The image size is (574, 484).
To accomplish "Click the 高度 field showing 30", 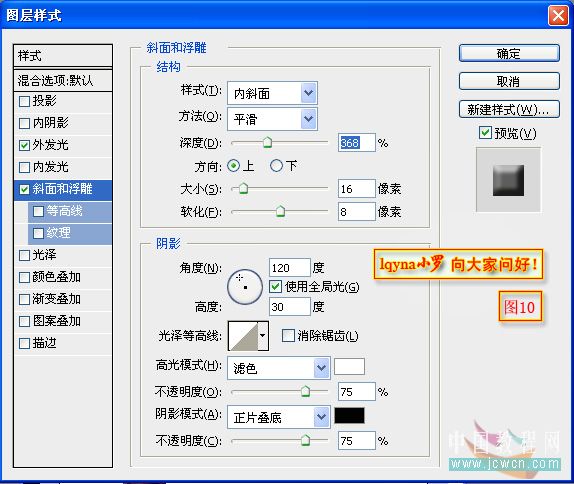I will click(x=289, y=306).
